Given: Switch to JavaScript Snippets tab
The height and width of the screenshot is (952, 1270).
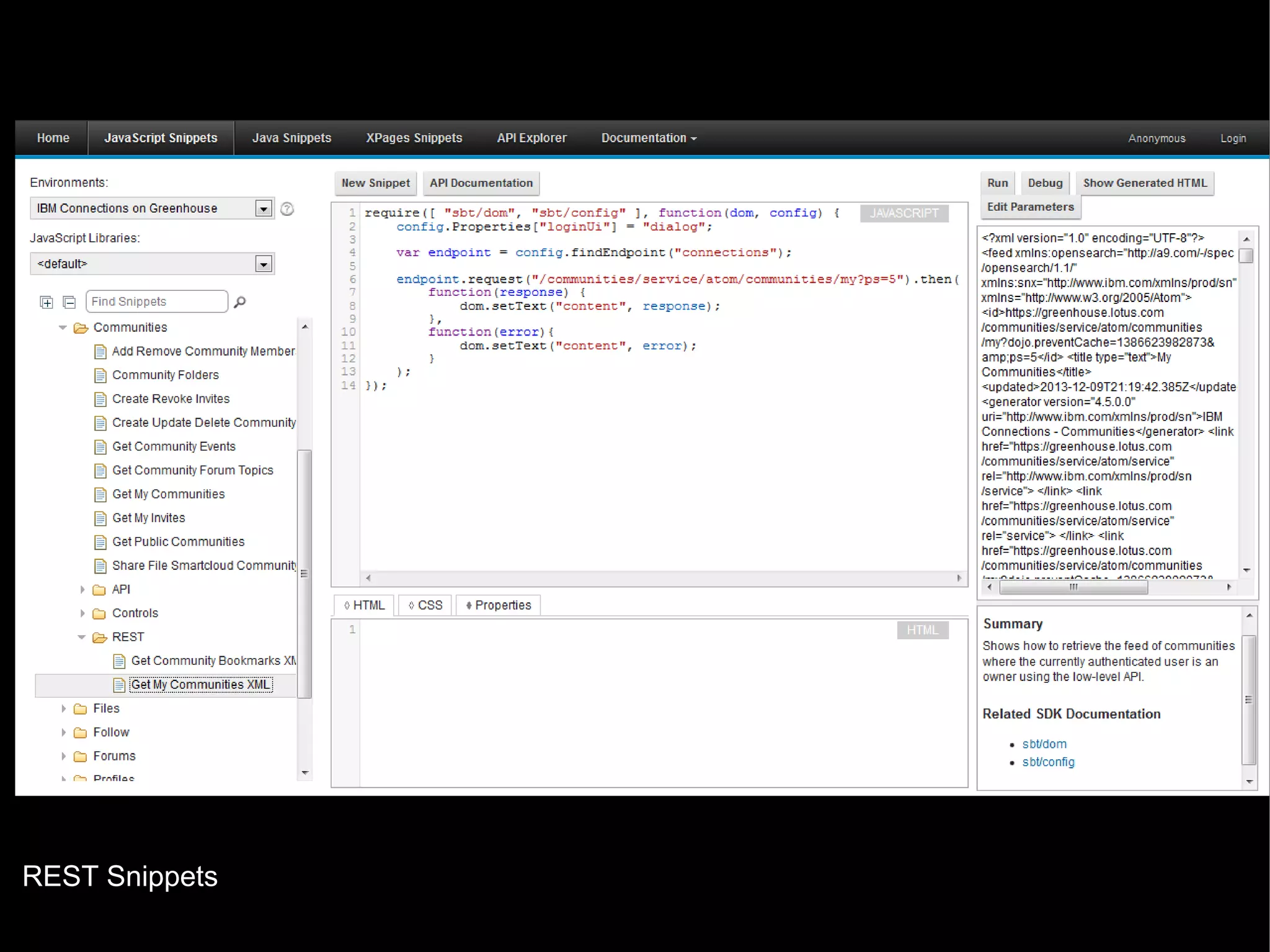Looking at the screenshot, I should [x=161, y=138].
